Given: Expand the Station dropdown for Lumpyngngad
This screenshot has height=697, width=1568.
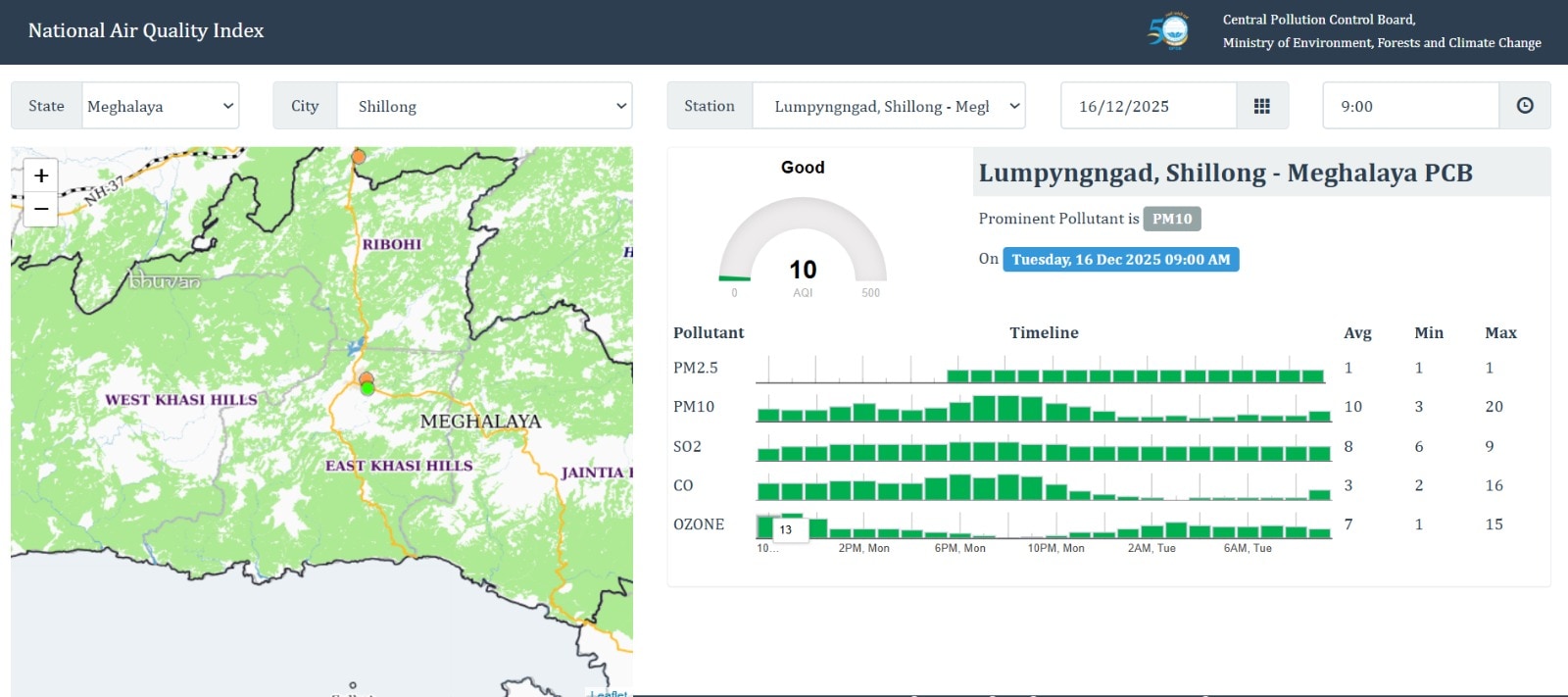Looking at the screenshot, I should (888, 106).
